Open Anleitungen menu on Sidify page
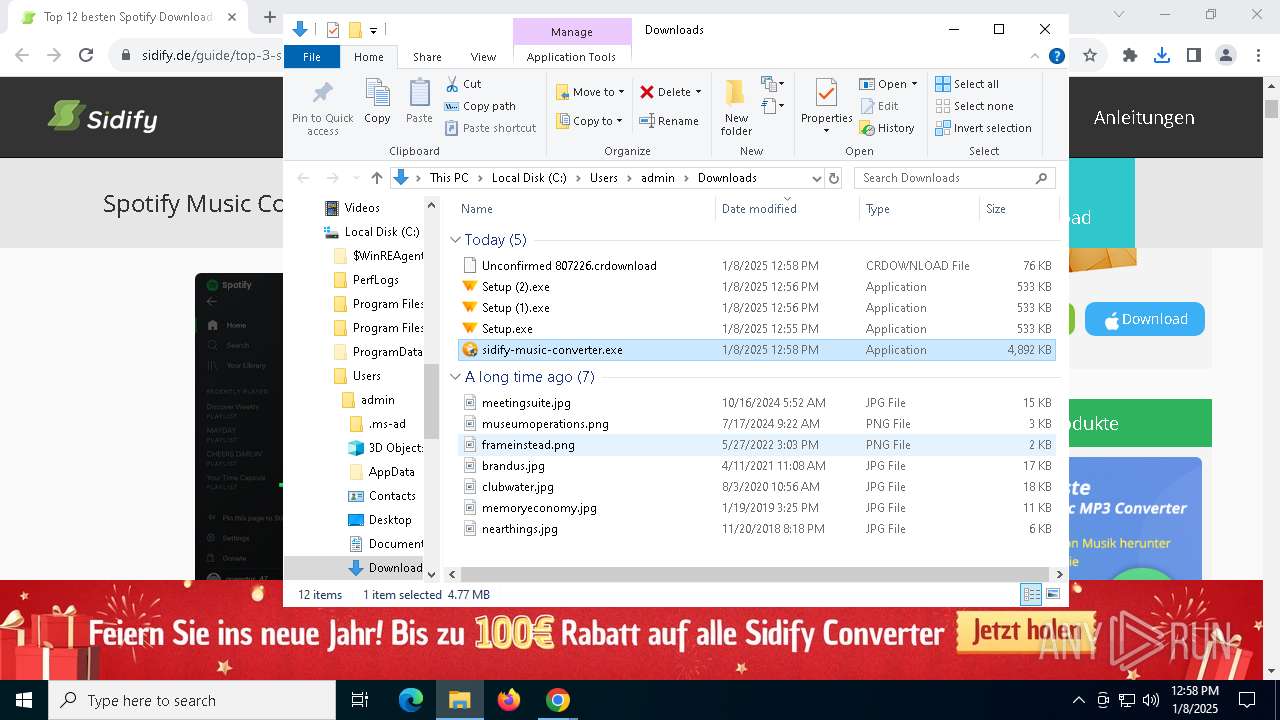The width and height of the screenshot is (1280, 720). click(1144, 117)
